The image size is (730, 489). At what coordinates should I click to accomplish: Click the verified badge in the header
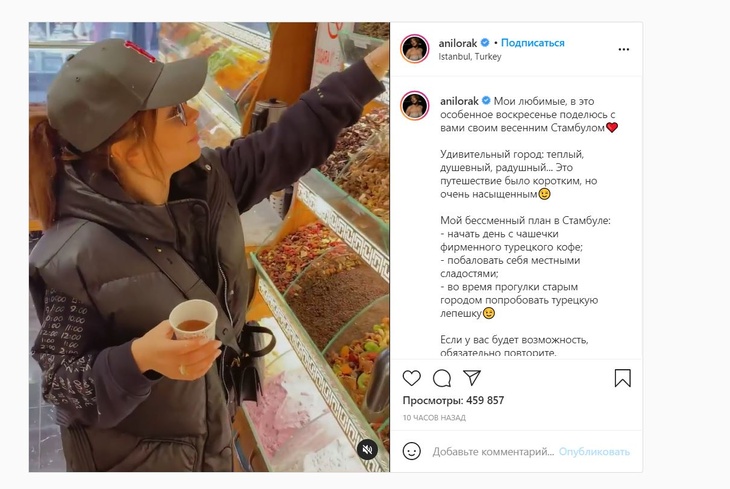[x=485, y=43]
